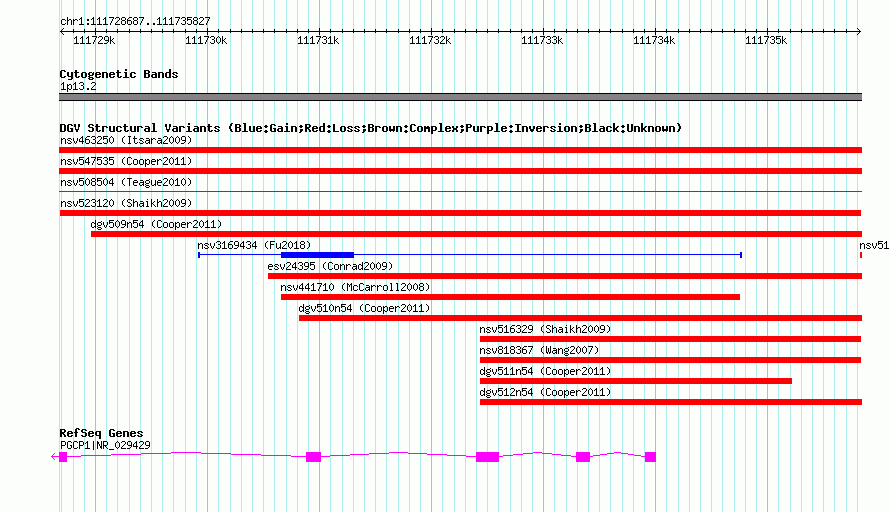Click the chr1:111728687..111735827 coordinate label
Screen dimensions: 890x512
click(x=135, y=22)
